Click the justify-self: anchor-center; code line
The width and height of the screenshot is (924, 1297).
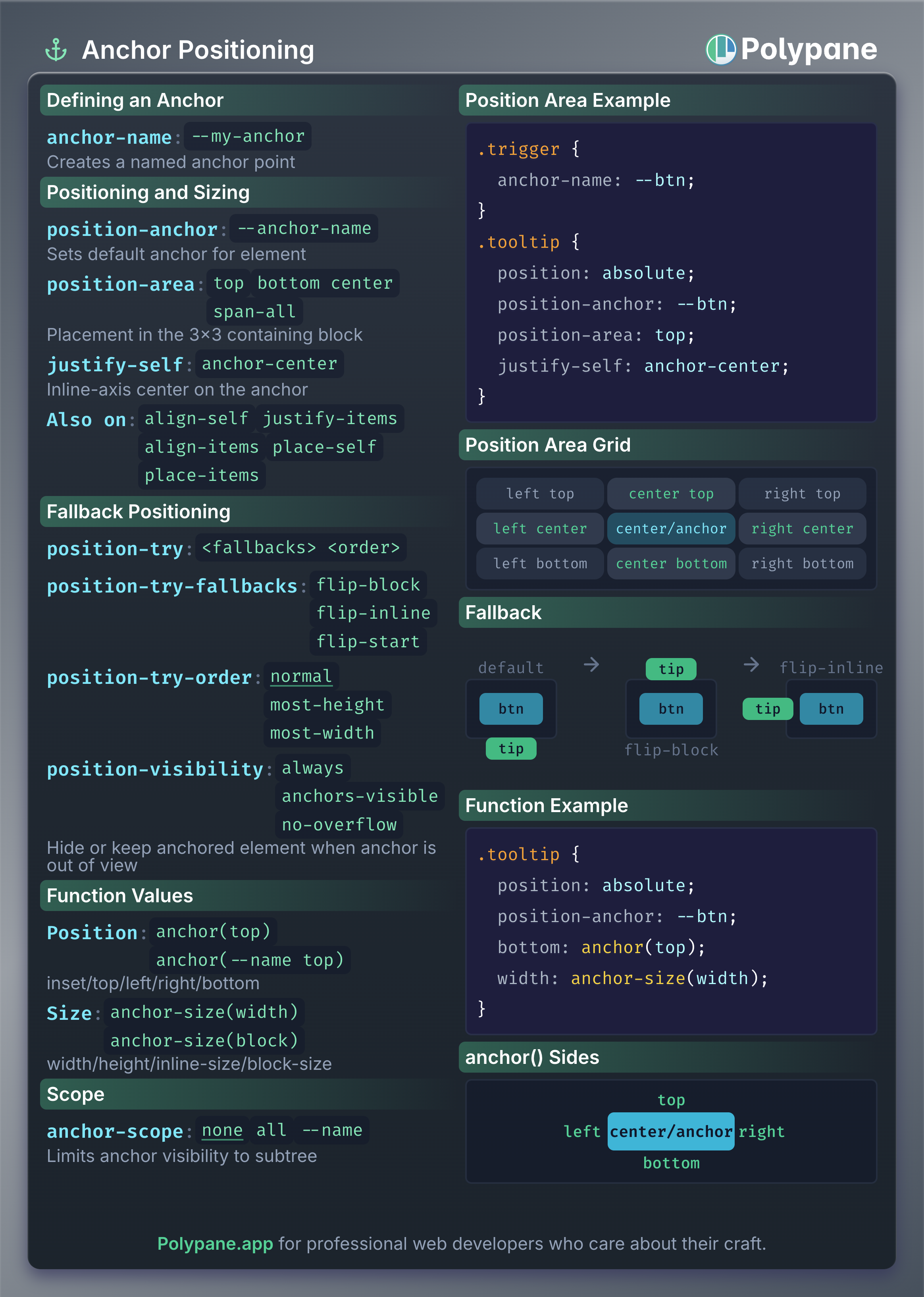coord(643,366)
